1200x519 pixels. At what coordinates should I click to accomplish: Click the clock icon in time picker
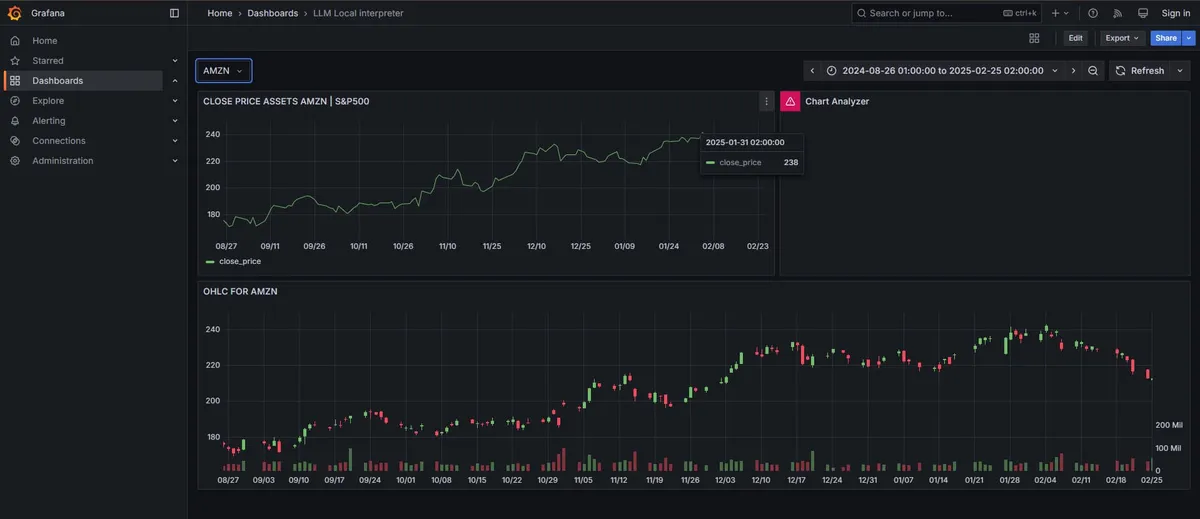(x=832, y=71)
